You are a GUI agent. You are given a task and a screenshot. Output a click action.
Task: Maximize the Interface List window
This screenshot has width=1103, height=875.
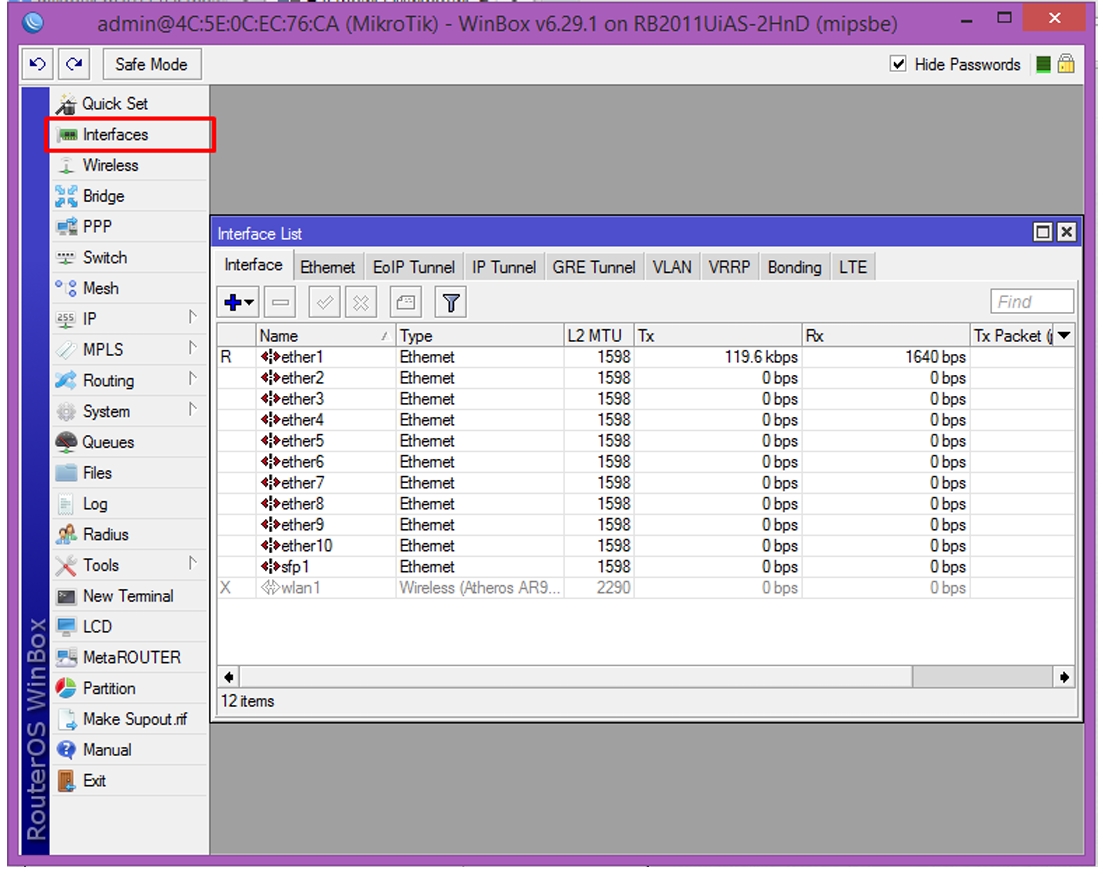pyautogui.click(x=1043, y=232)
